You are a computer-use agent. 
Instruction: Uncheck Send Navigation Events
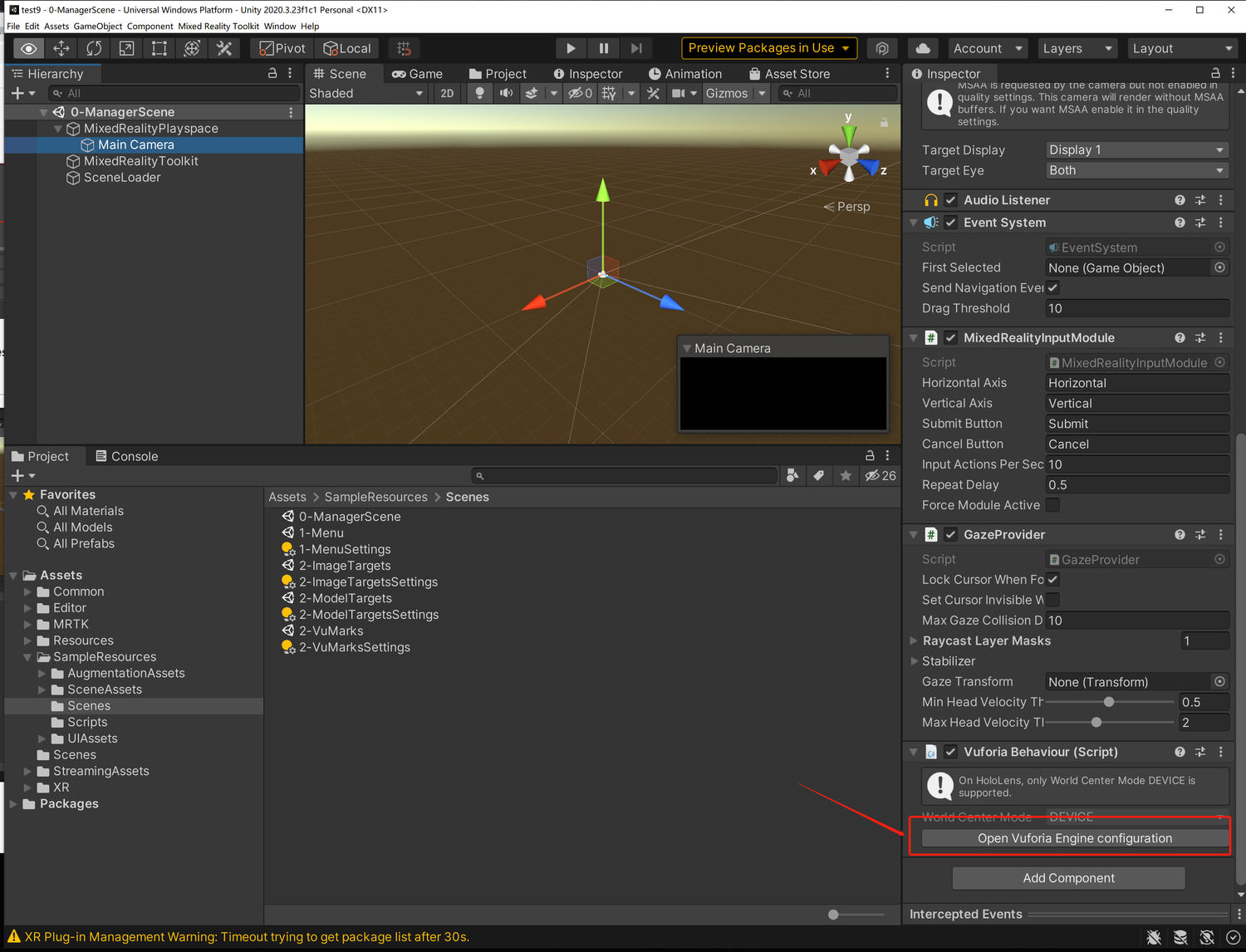(x=1052, y=287)
